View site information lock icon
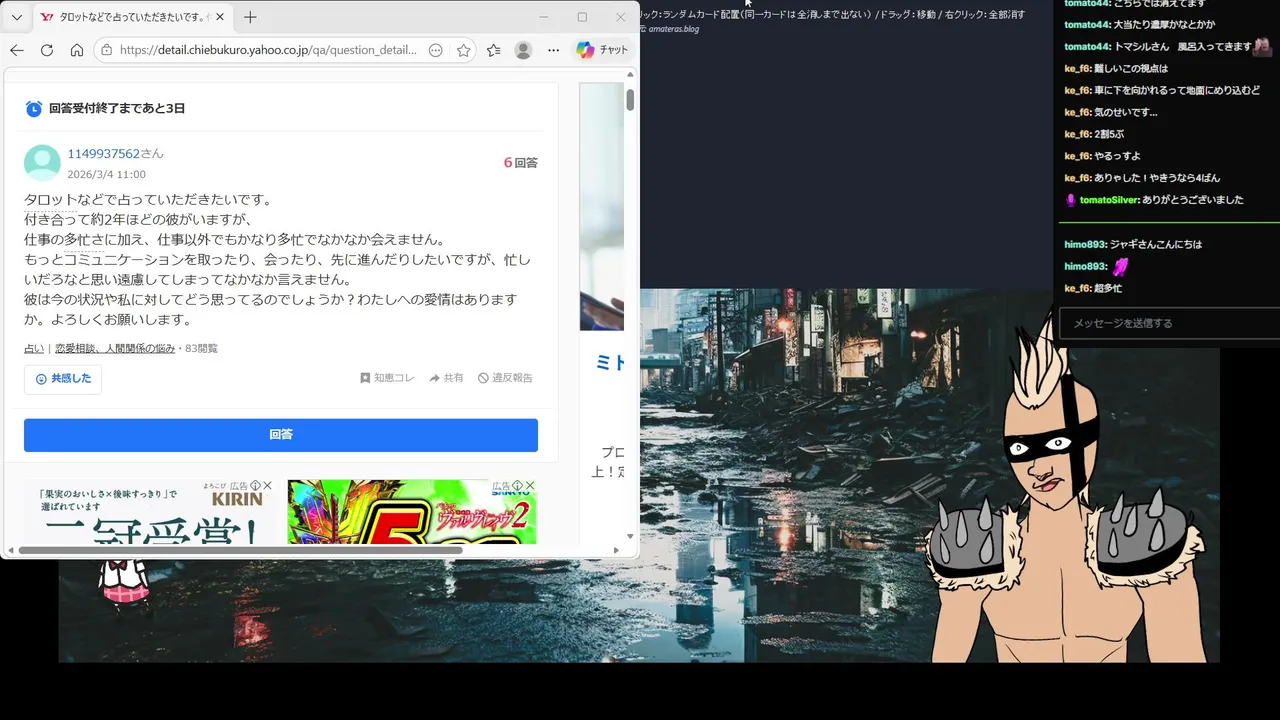 pyautogui.click(x=107, y=50)
